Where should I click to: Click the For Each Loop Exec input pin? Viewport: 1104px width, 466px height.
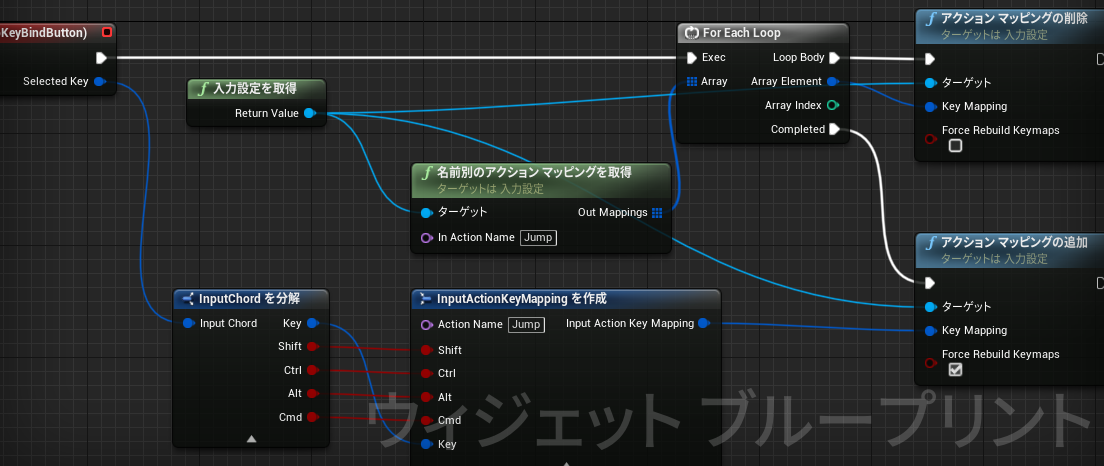tap(691, 57)
